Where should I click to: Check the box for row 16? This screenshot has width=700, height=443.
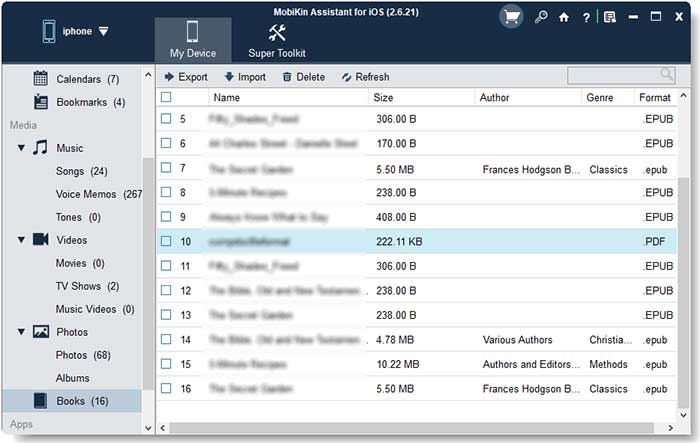pos(166,388)
